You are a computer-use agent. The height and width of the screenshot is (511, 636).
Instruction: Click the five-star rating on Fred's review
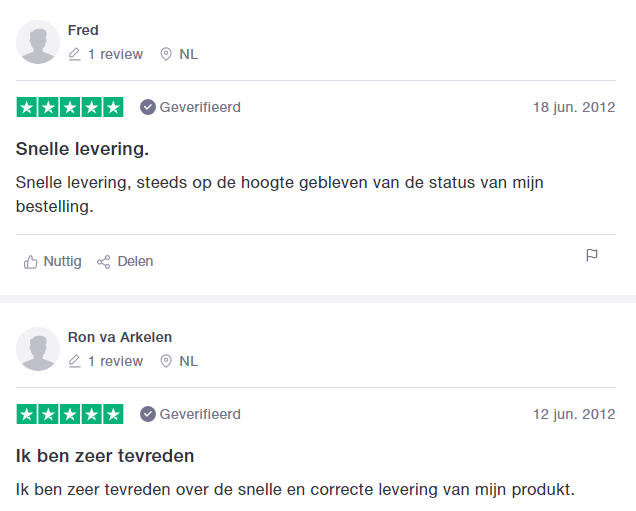click(70, 107)
